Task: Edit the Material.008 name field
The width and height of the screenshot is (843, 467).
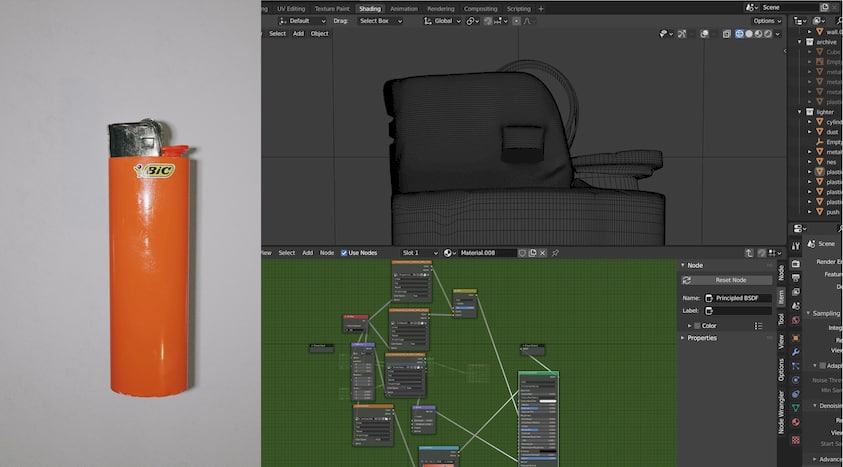Action: (487, 253)
